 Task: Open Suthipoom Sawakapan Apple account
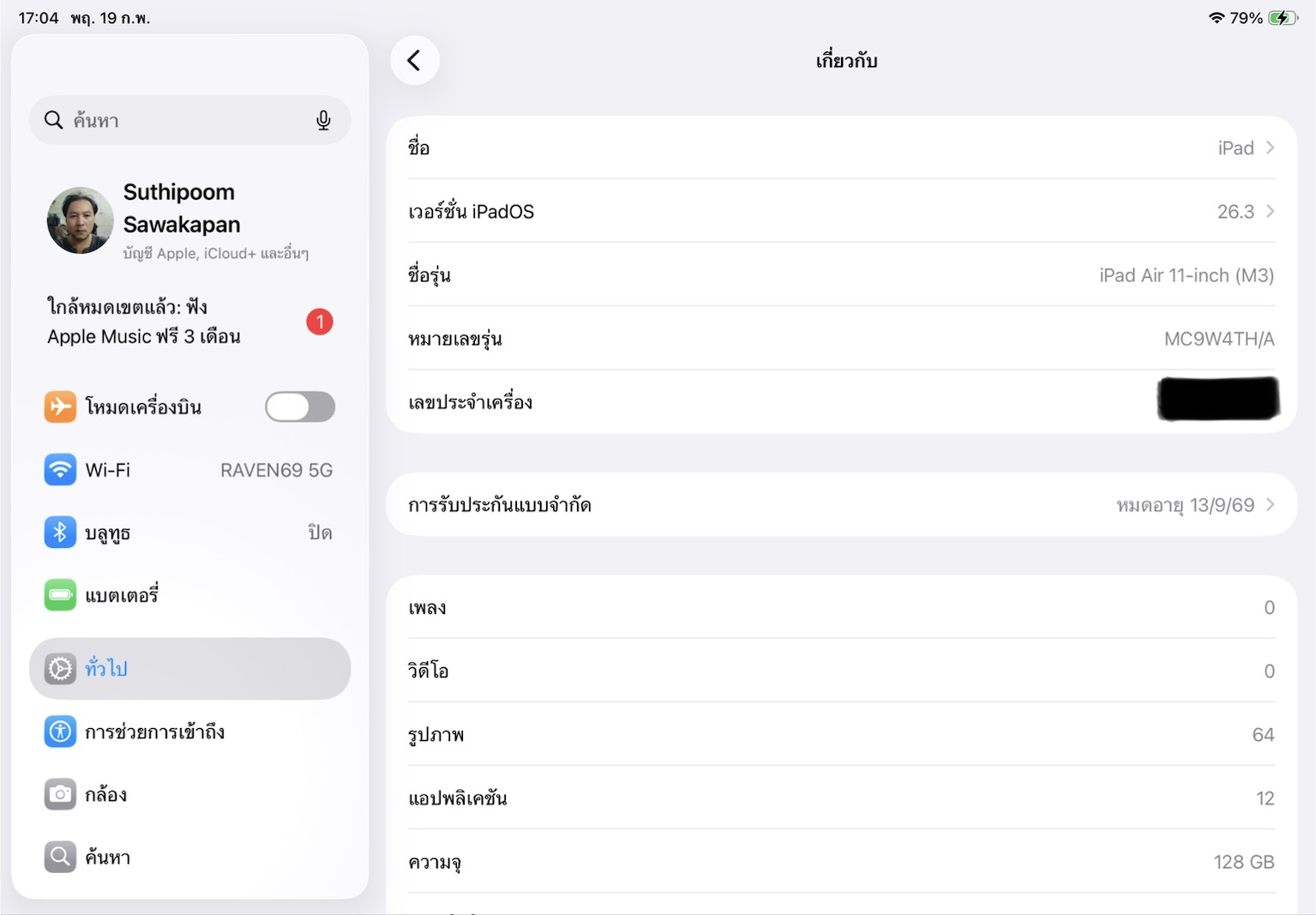pyautogui.click(x=182, y=208)
